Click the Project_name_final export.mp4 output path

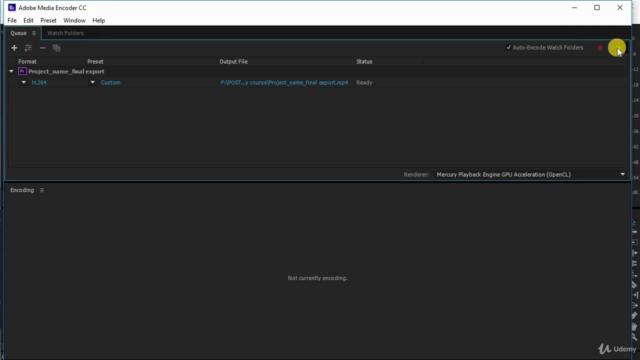[284, 82]
